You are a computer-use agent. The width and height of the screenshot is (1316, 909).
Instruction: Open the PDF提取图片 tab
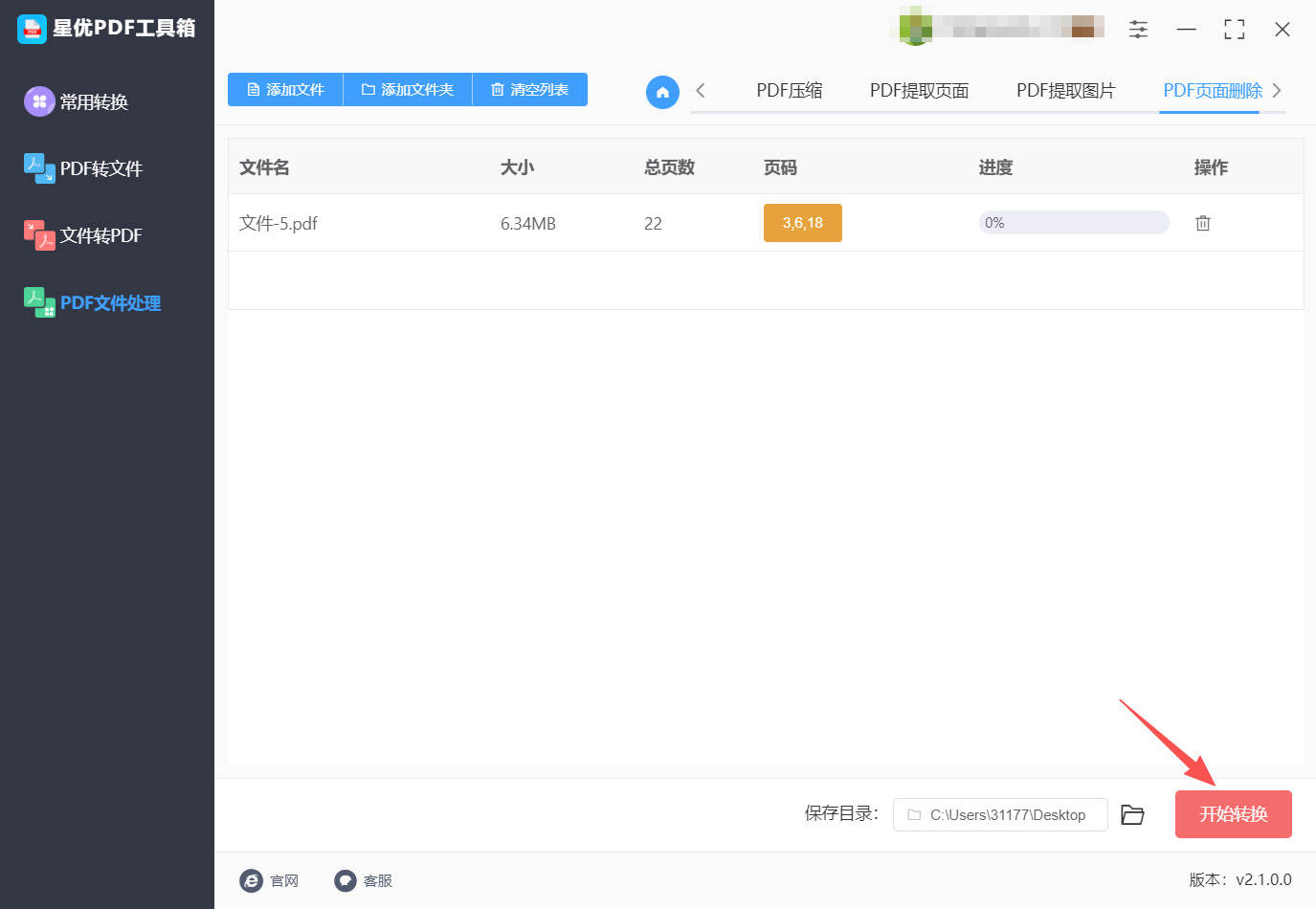pos(1066,90)
